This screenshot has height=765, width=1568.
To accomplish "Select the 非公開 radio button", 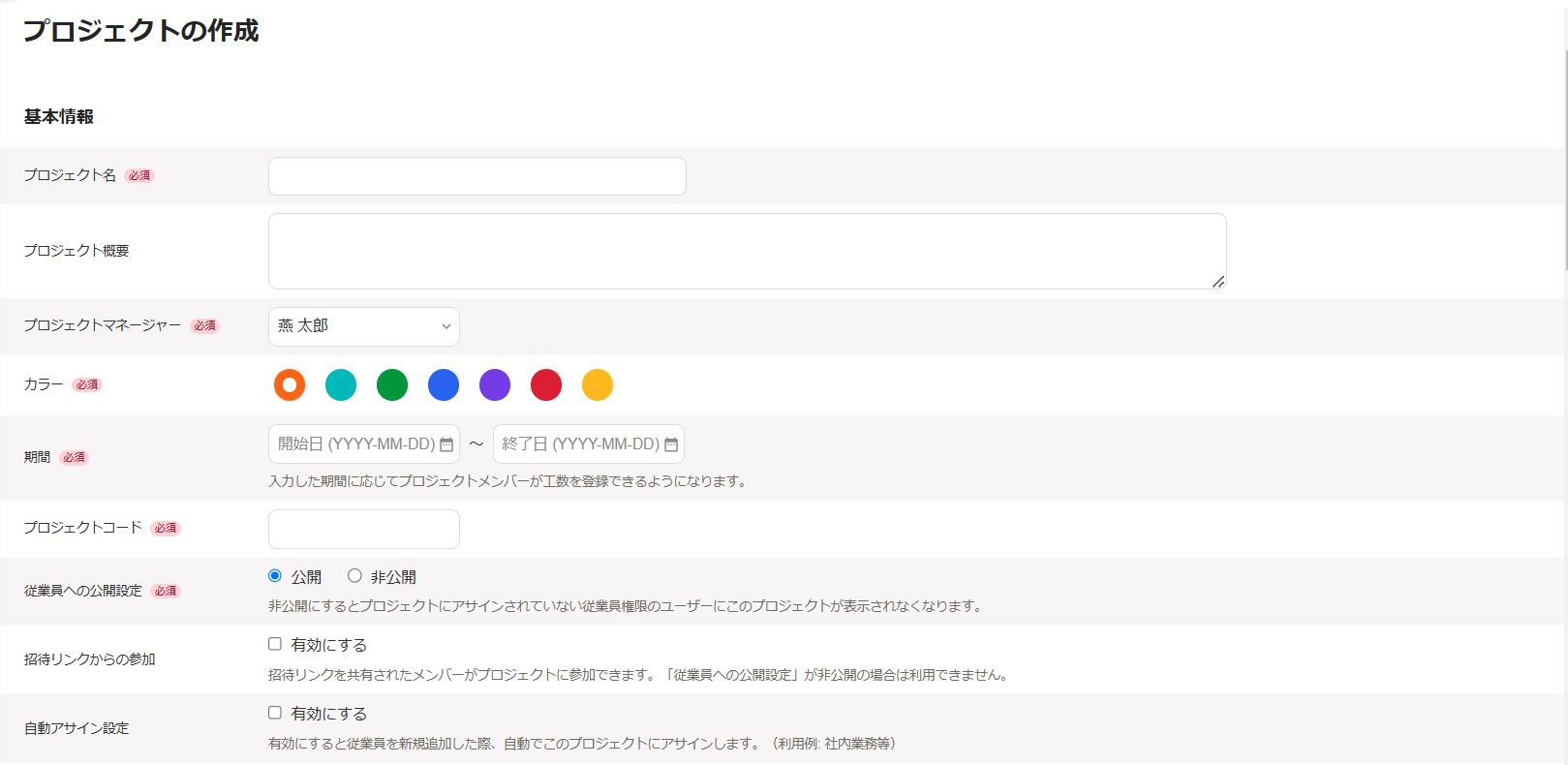I will [354, 576].
